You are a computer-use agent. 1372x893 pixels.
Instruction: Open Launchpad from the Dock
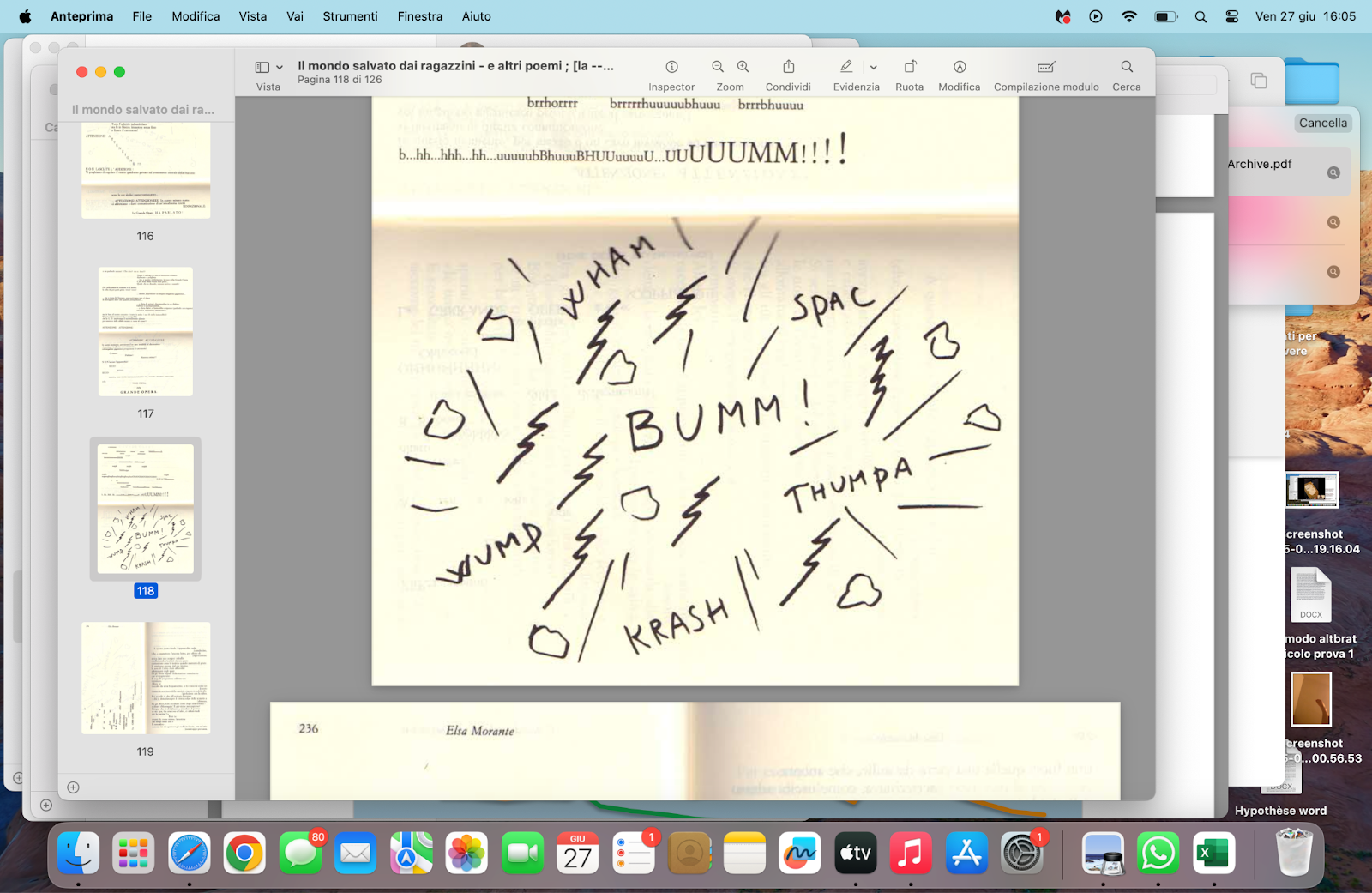134,854
